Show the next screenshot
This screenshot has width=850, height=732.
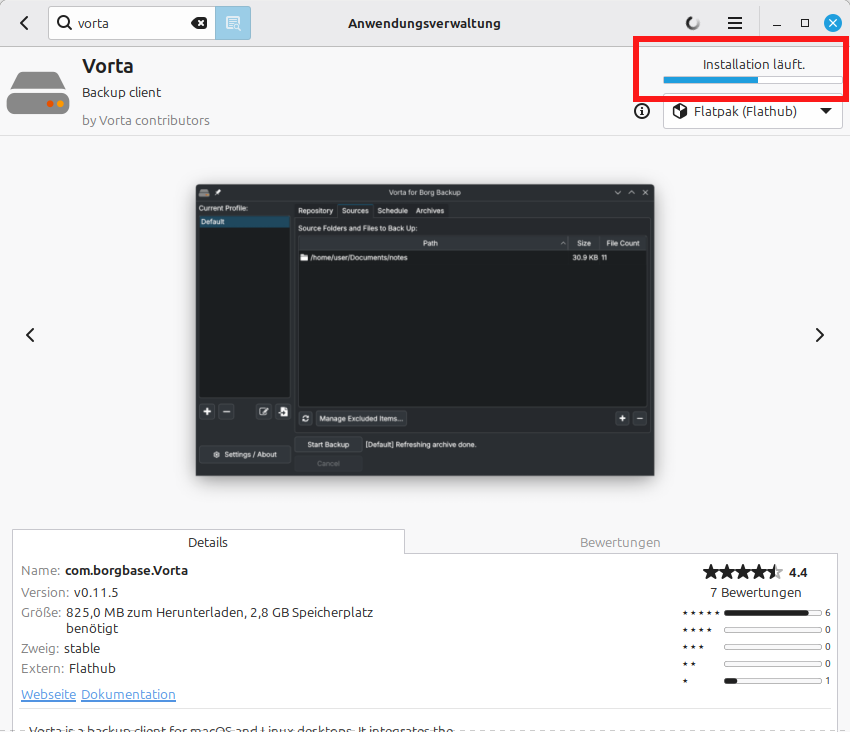click(820, 335)
